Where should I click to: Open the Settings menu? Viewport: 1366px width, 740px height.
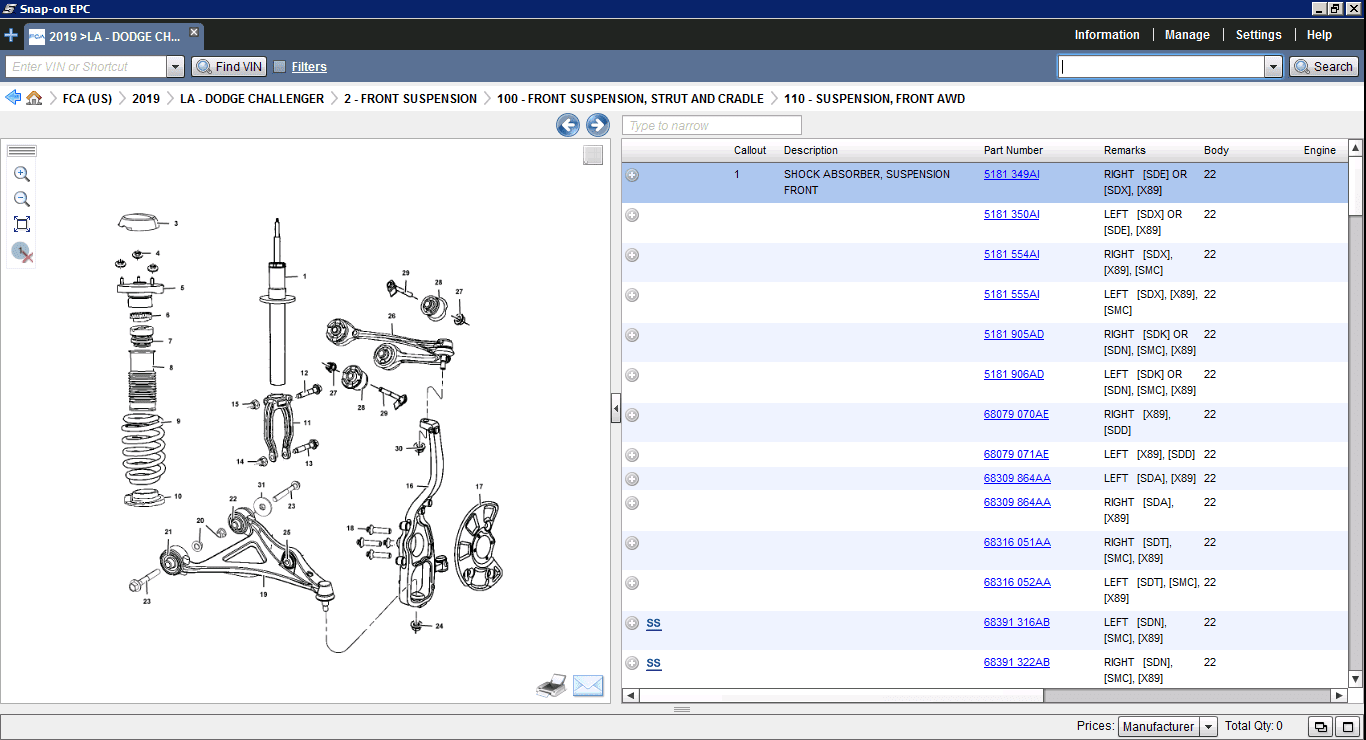coord(1258,35)
